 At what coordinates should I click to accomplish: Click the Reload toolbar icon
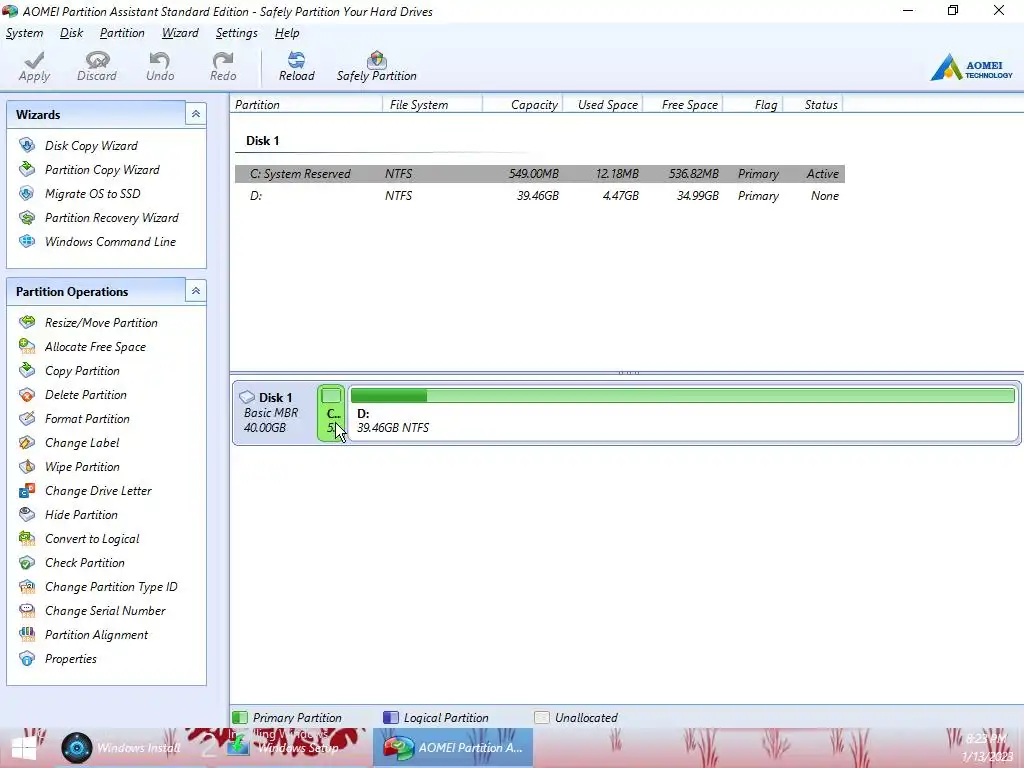click(296, 60)
